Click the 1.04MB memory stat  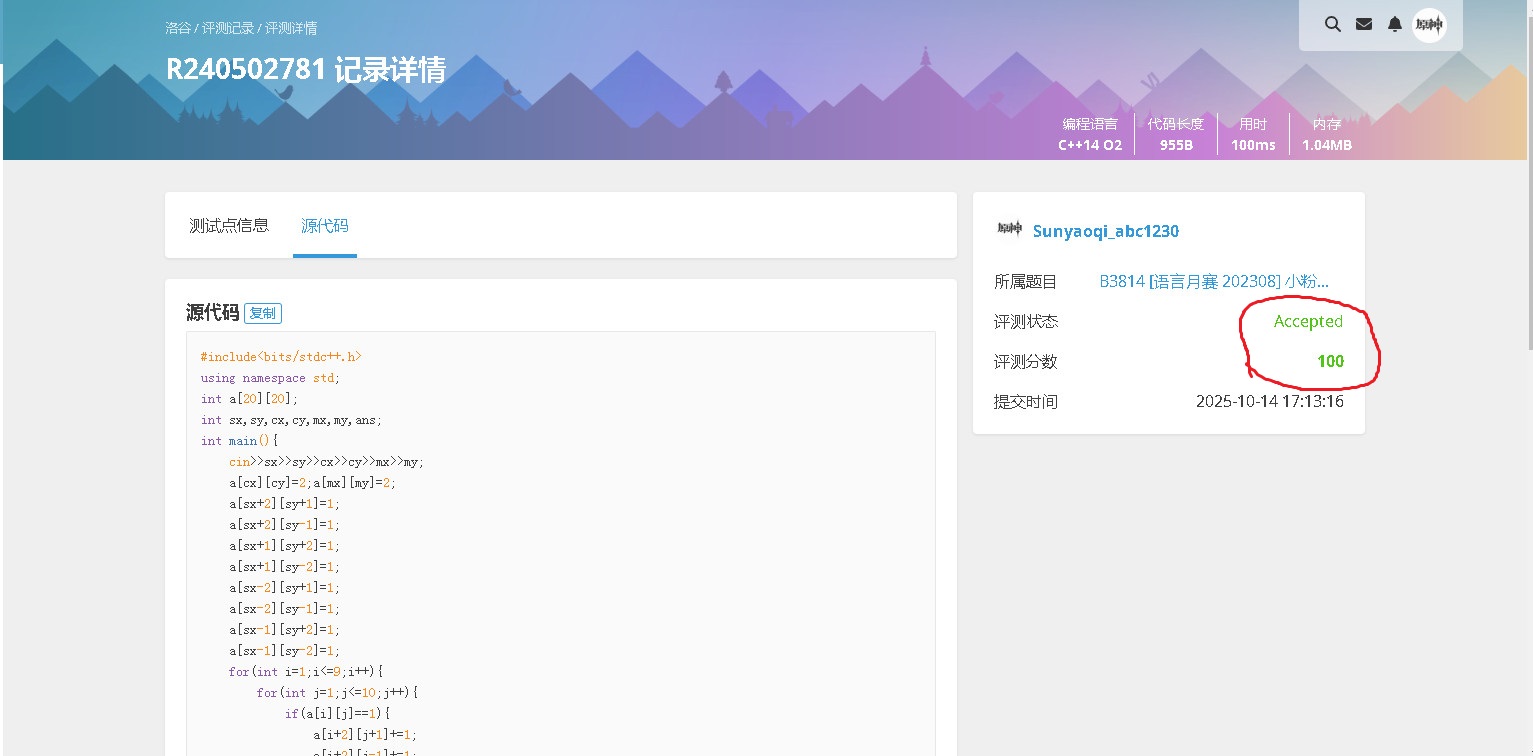pos(1326,145)
